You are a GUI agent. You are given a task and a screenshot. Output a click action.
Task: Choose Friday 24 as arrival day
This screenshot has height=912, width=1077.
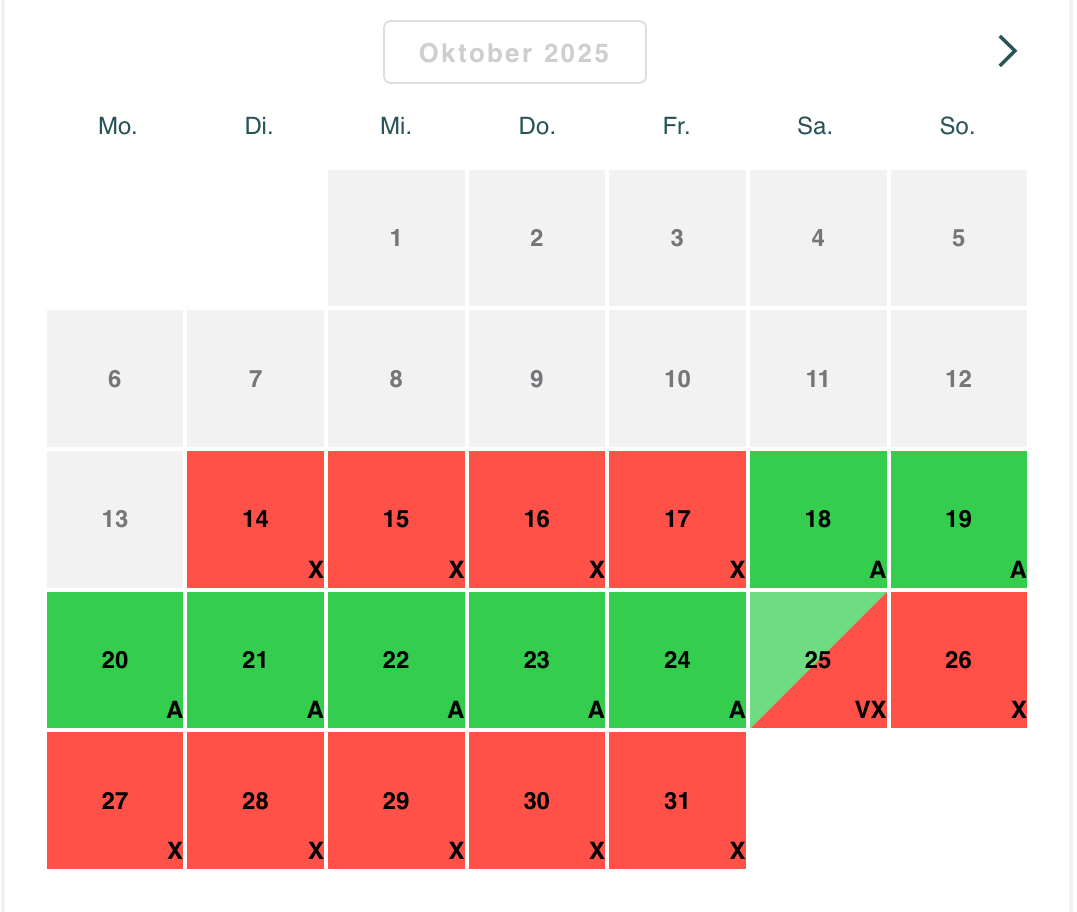pos(677,660)
